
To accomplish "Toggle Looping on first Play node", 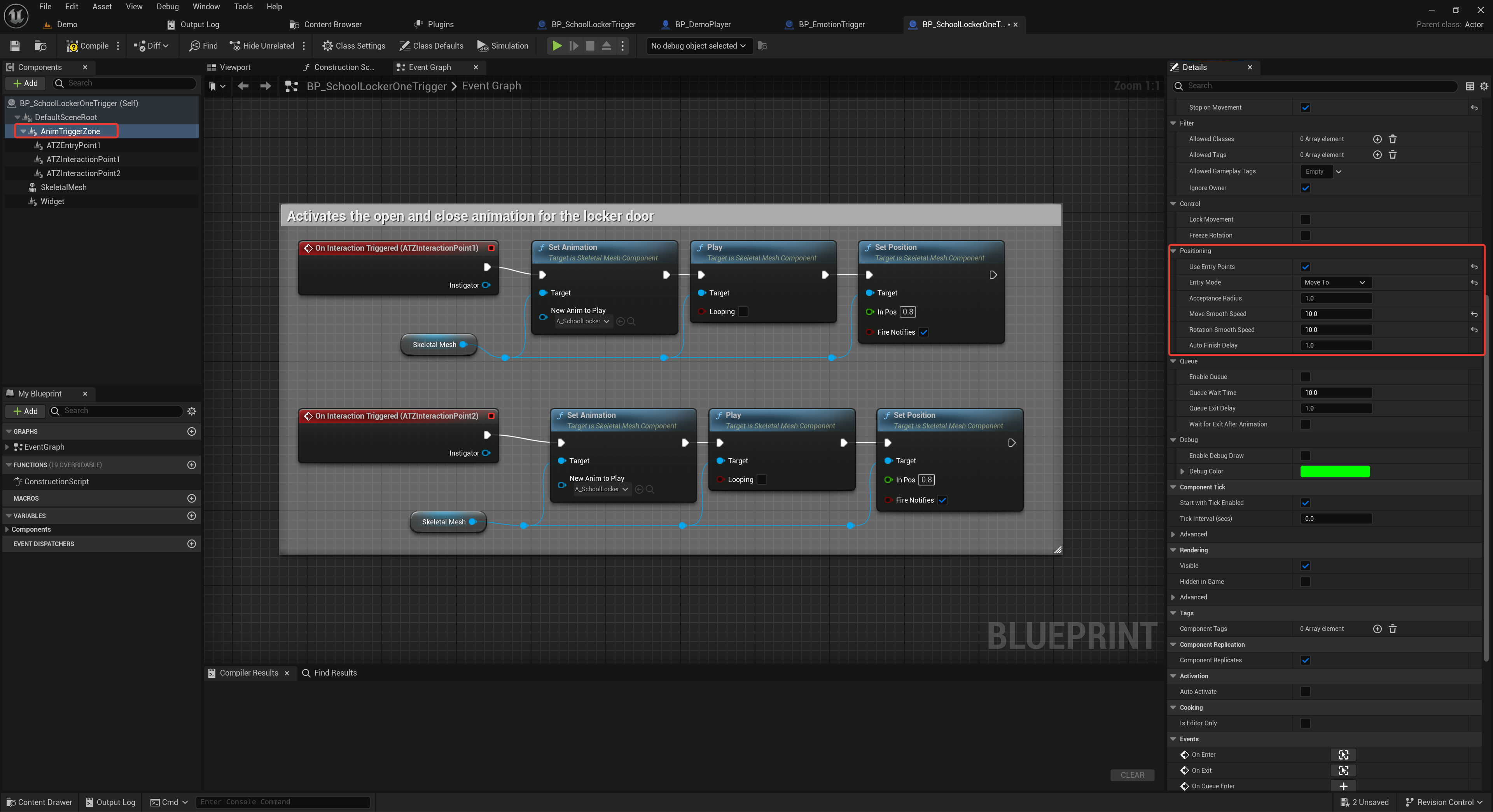I will (743, 312).
